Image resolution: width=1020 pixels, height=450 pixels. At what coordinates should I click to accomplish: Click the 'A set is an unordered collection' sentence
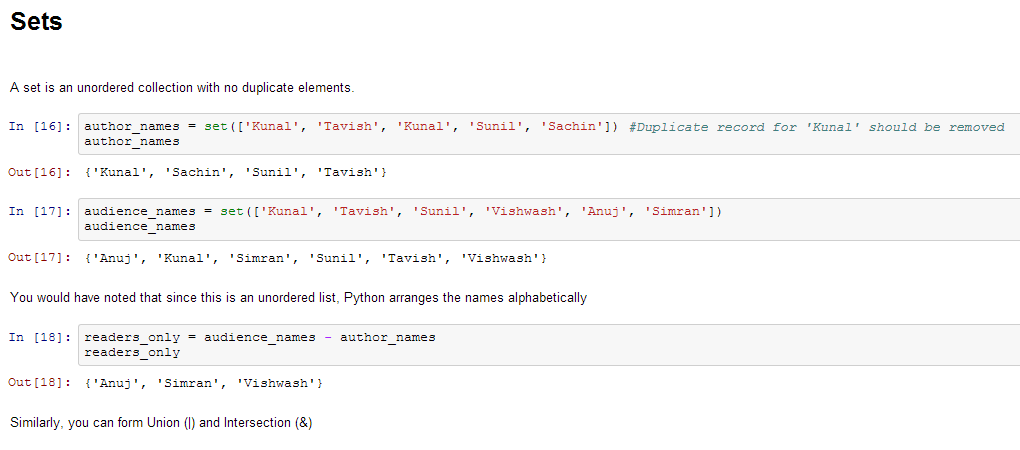point(182,88)
